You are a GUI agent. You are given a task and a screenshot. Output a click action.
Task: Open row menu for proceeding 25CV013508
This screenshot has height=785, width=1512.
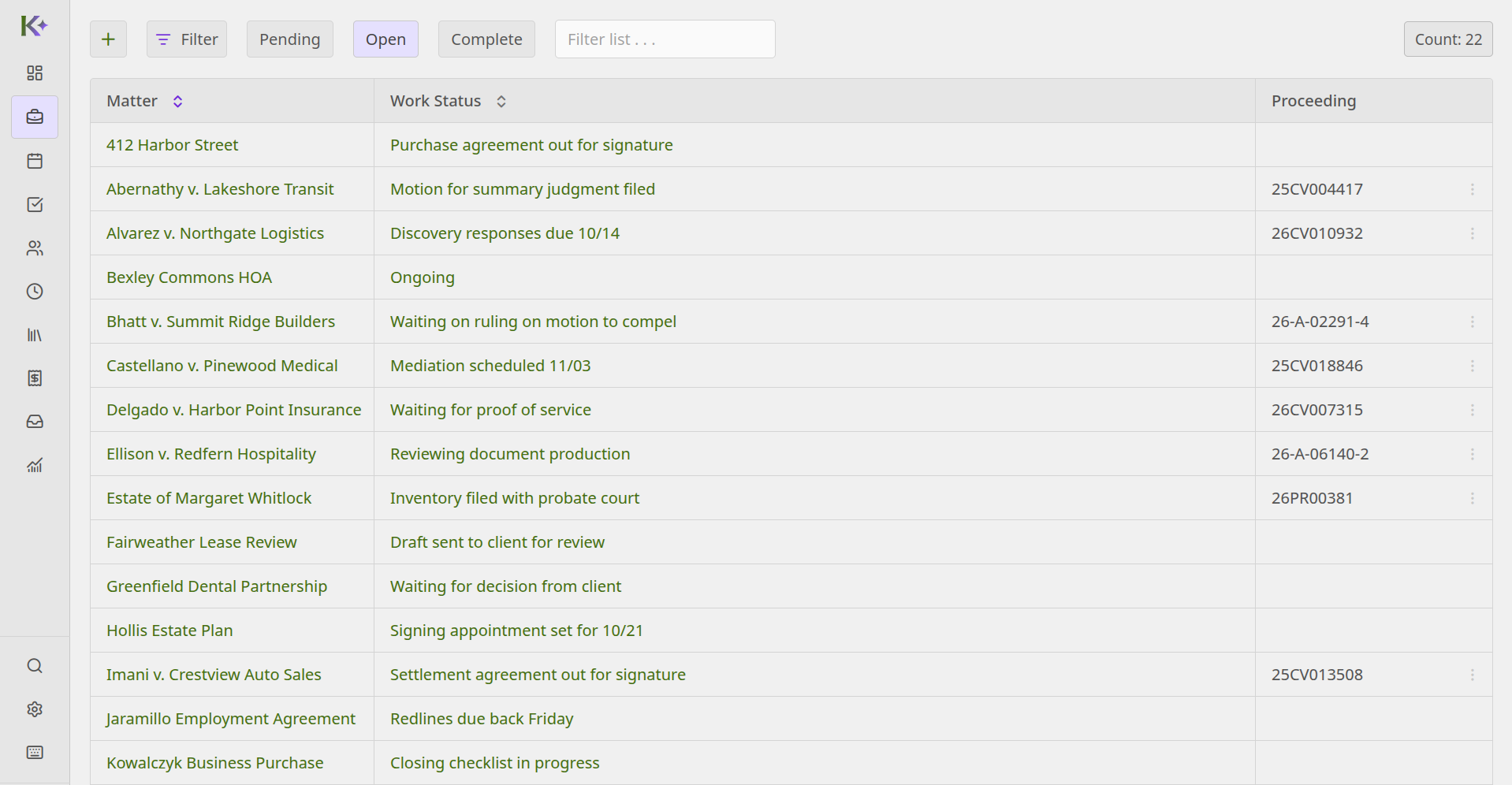click(1473, 675)
